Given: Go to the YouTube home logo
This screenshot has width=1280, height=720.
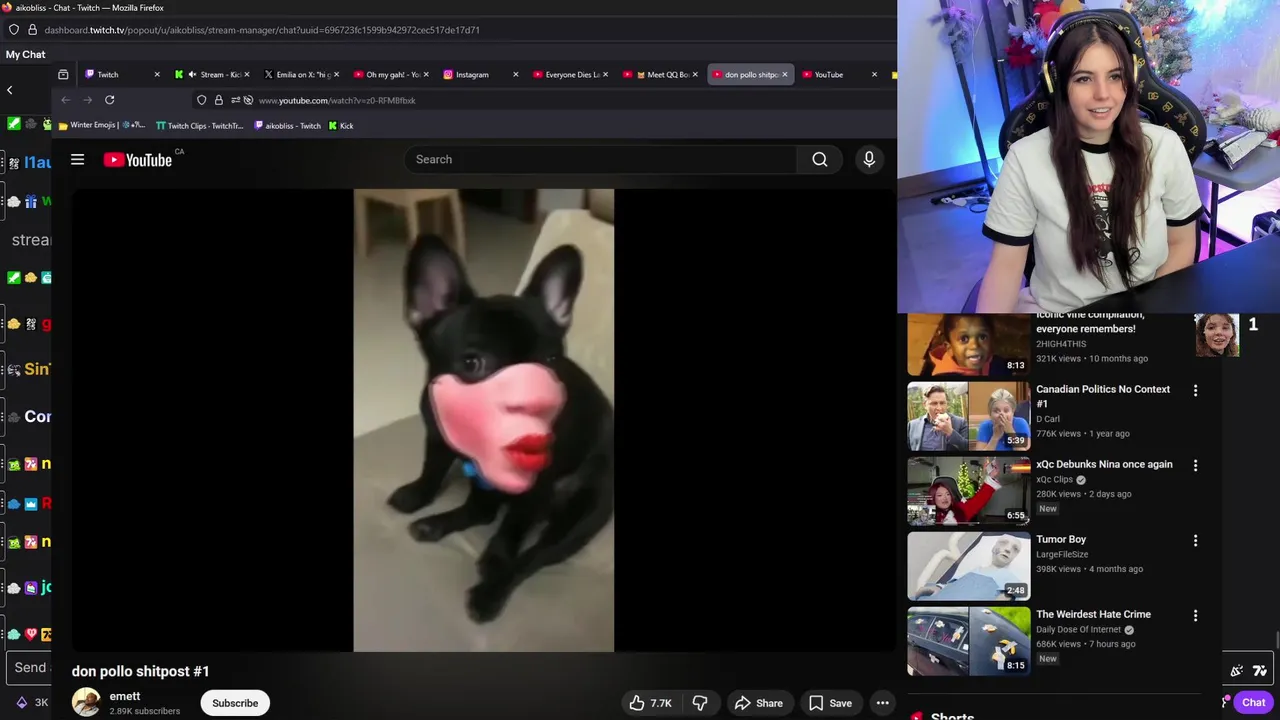Looking at the screenshot, I should [138, 160].
